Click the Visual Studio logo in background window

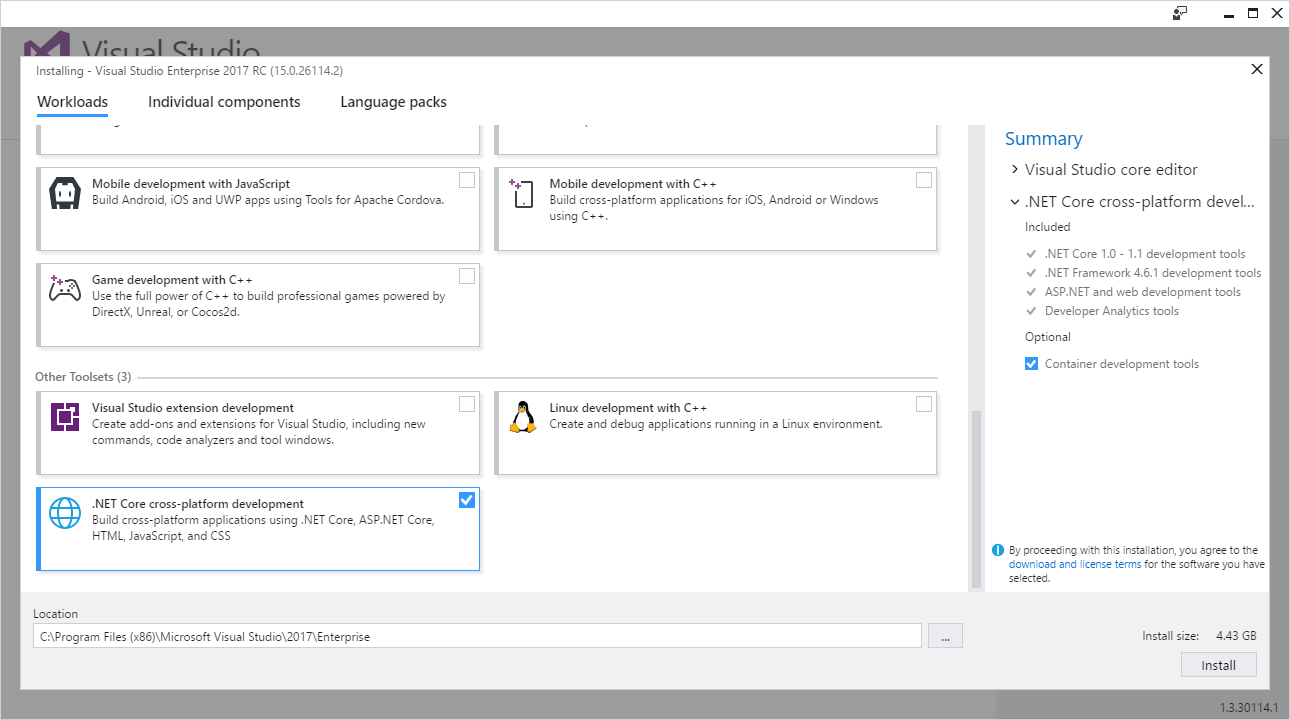47,45
